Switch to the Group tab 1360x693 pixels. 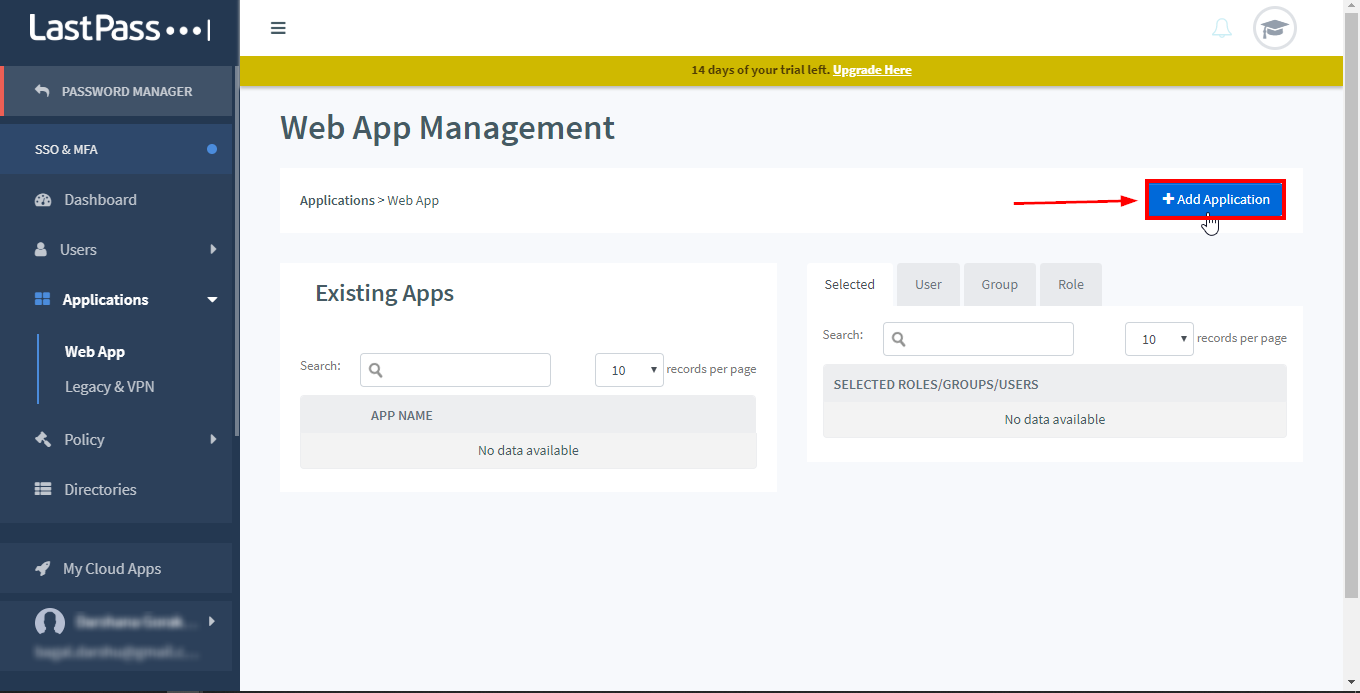coord(999,285)
